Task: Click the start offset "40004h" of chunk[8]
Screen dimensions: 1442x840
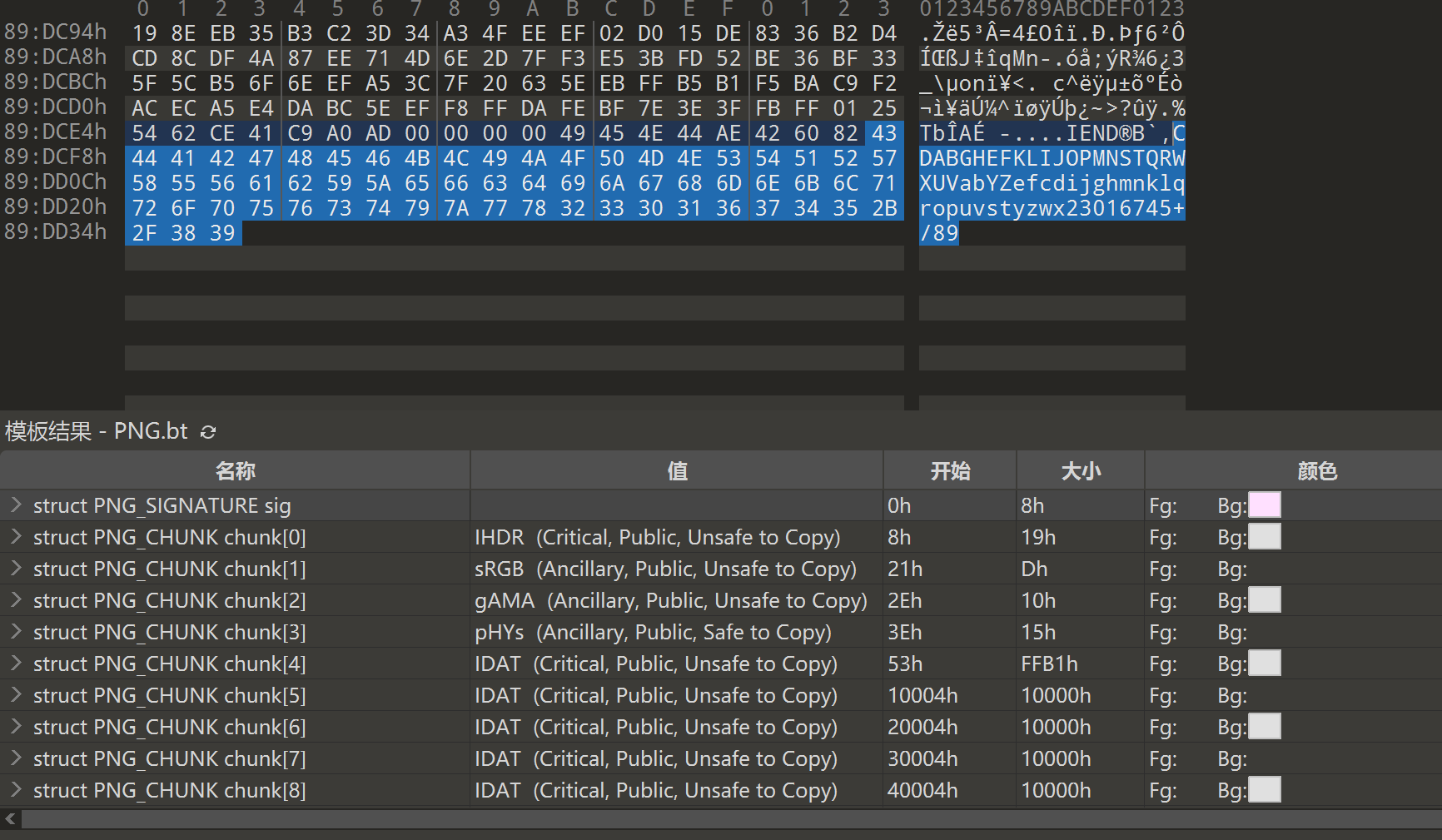Action: tap(922, 790)
